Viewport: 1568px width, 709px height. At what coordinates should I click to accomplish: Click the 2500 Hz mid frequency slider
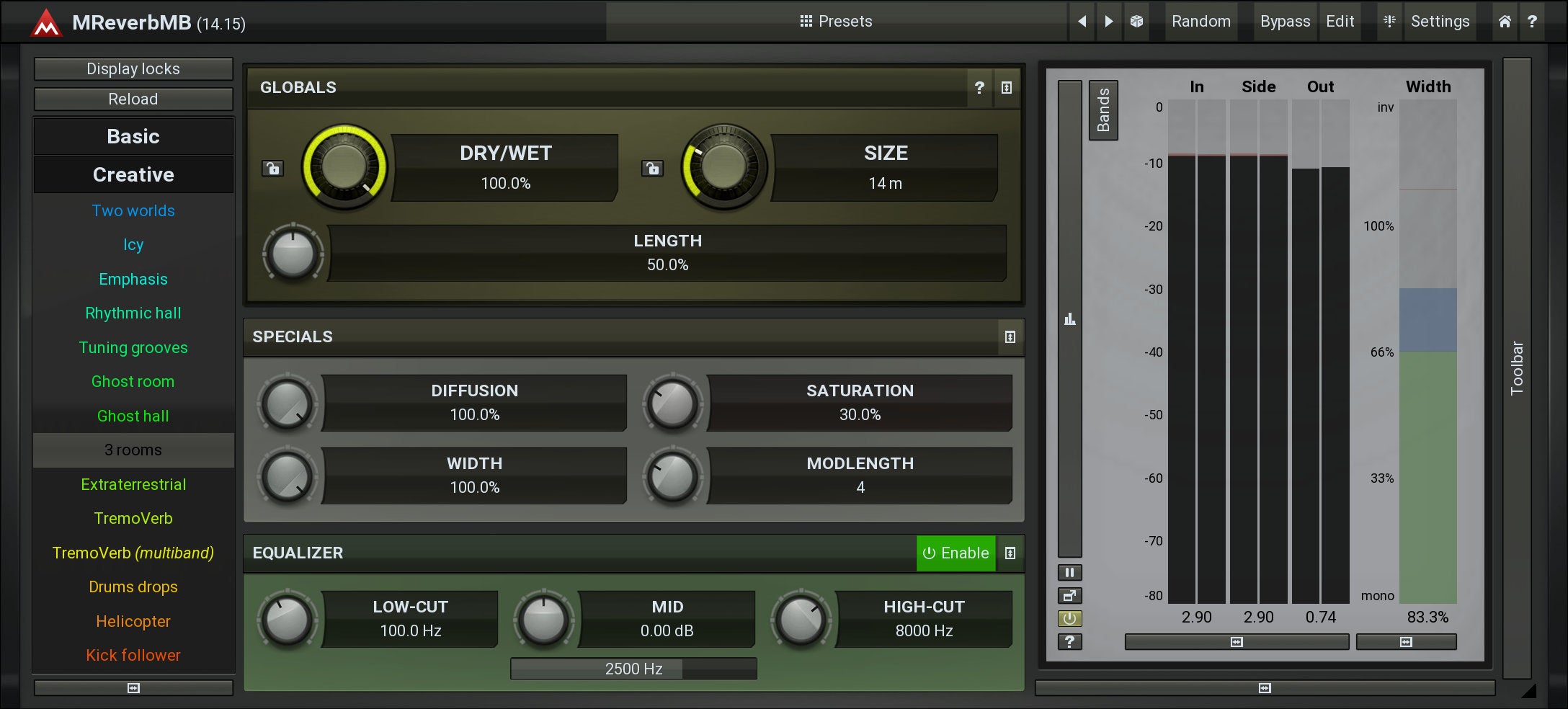[x=633, y=669]
